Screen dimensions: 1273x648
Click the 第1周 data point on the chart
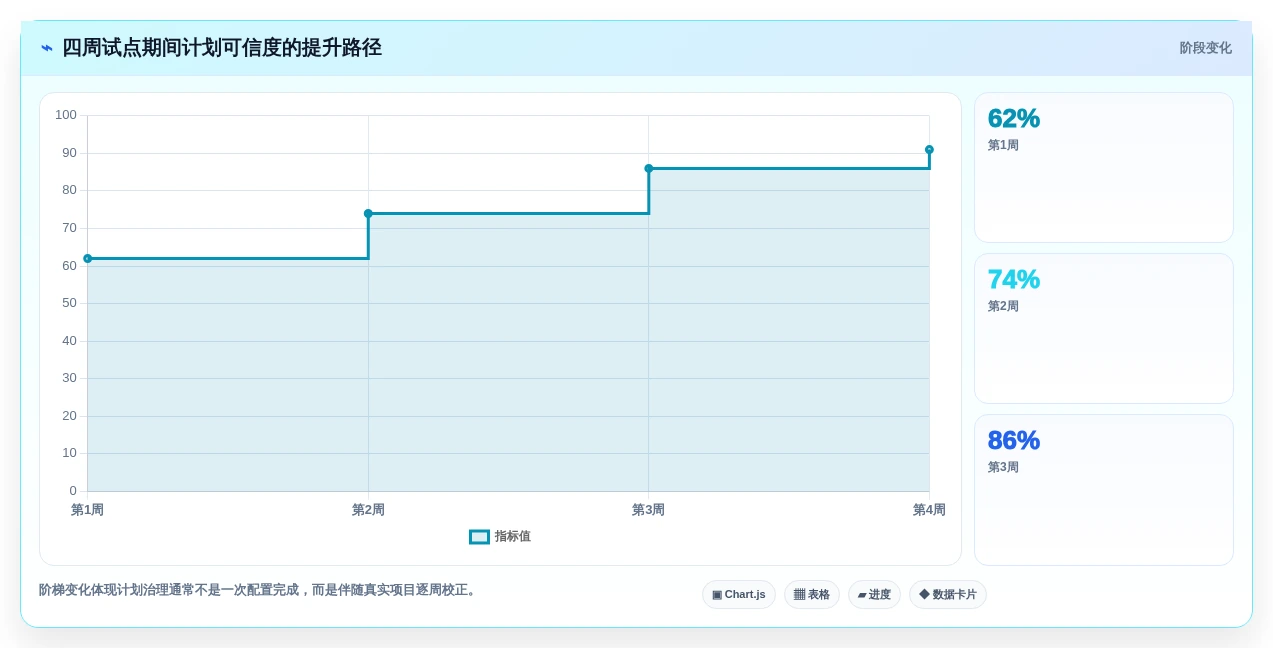pos(88,259)
